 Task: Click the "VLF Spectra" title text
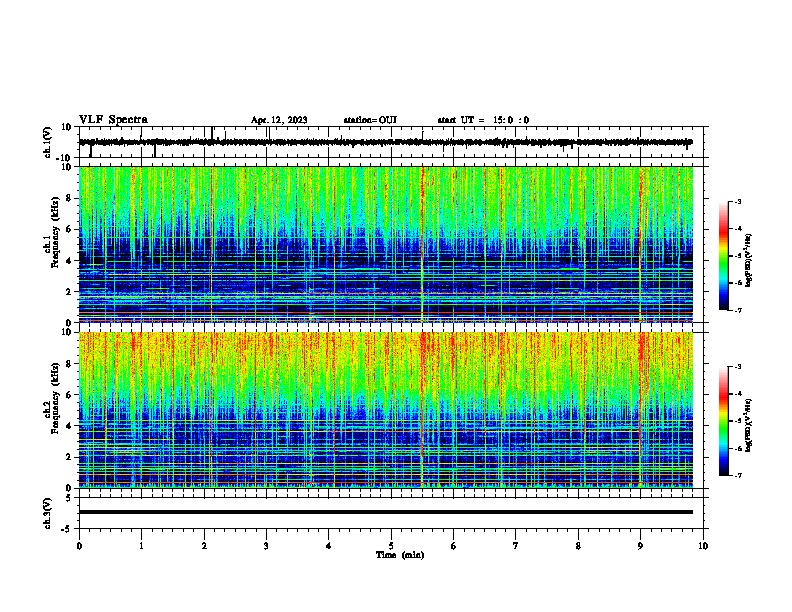[x=113, y=119]
